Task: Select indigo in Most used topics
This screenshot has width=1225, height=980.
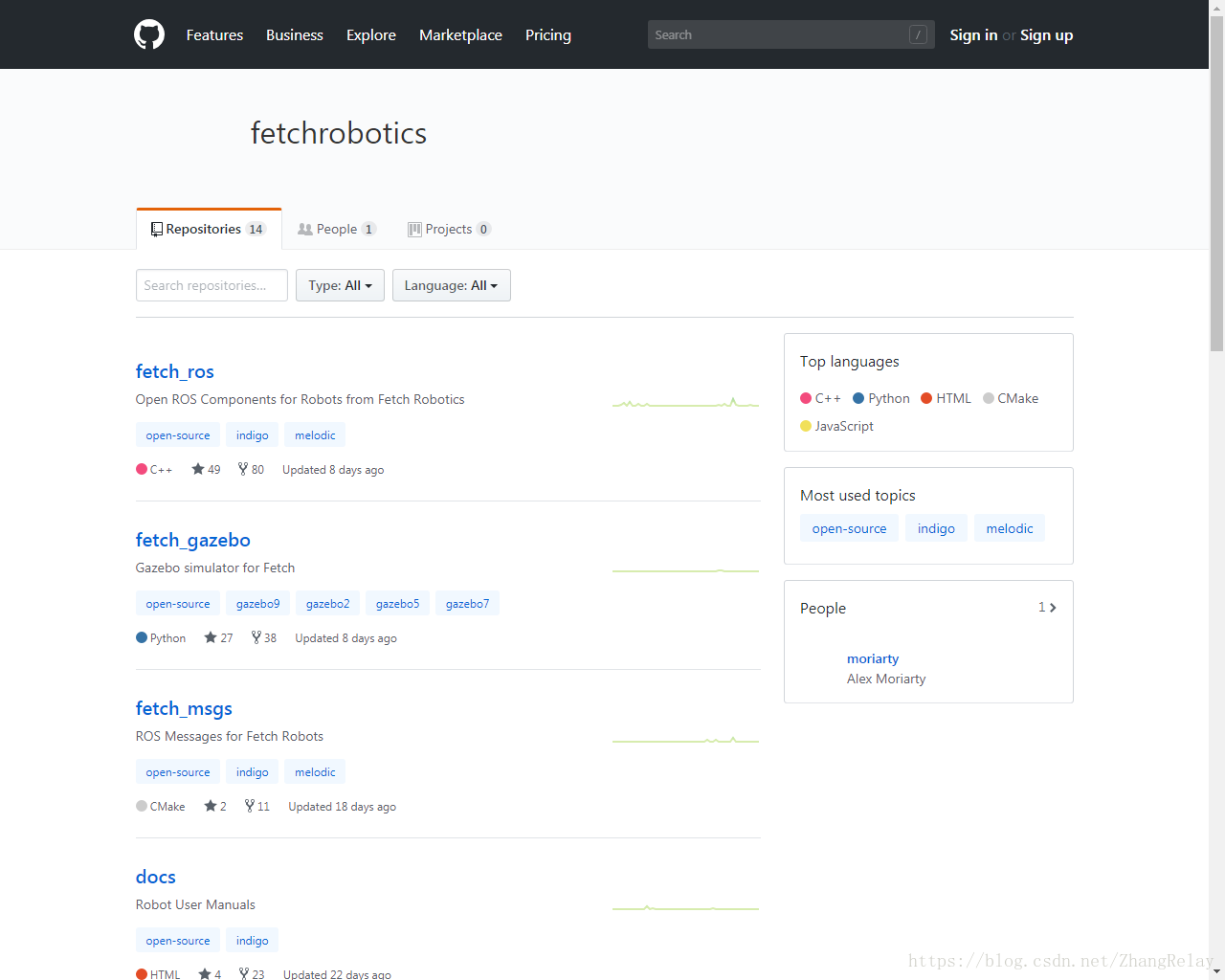Action: [x=936, y=528]
